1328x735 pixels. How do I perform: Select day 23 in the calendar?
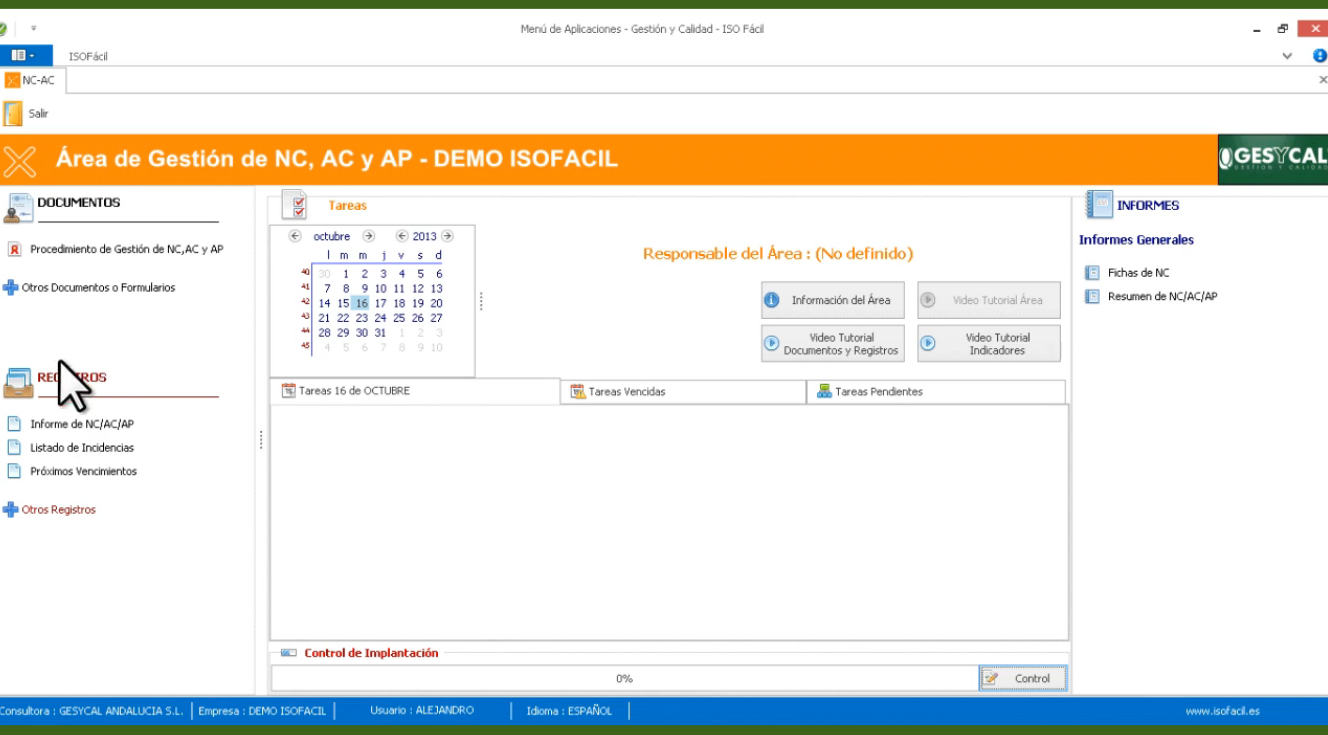[x=362, y=318]
